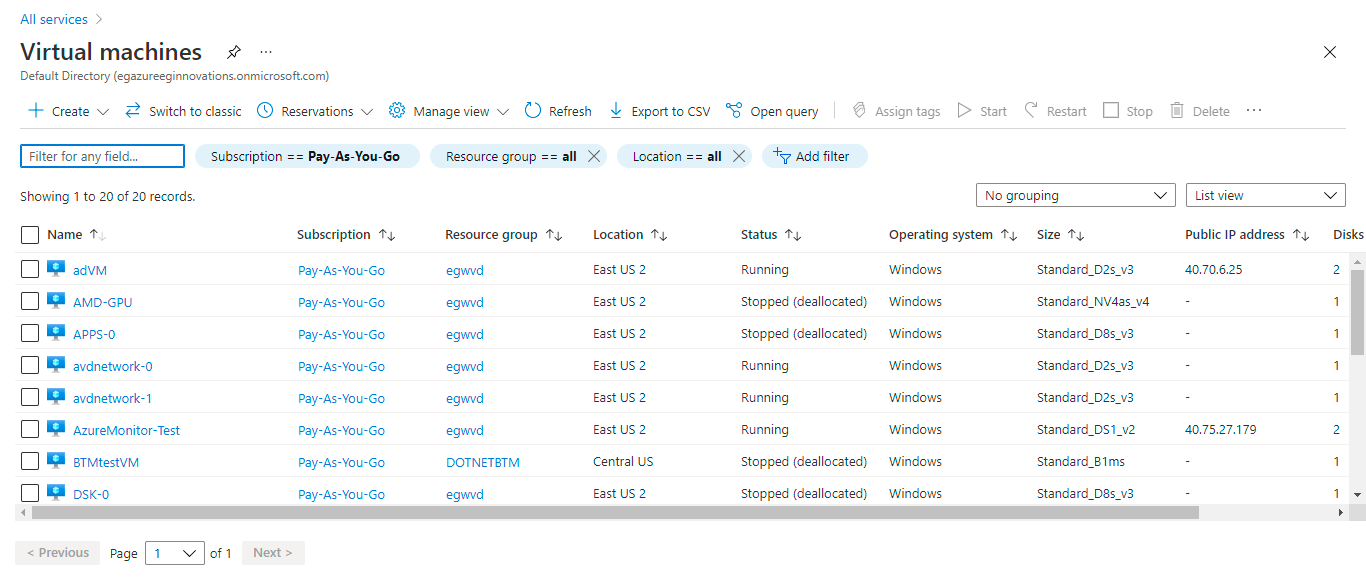Click Open query in the toolbar
This screenshot has height=578, width=1366.
click(x=772, y=111)
